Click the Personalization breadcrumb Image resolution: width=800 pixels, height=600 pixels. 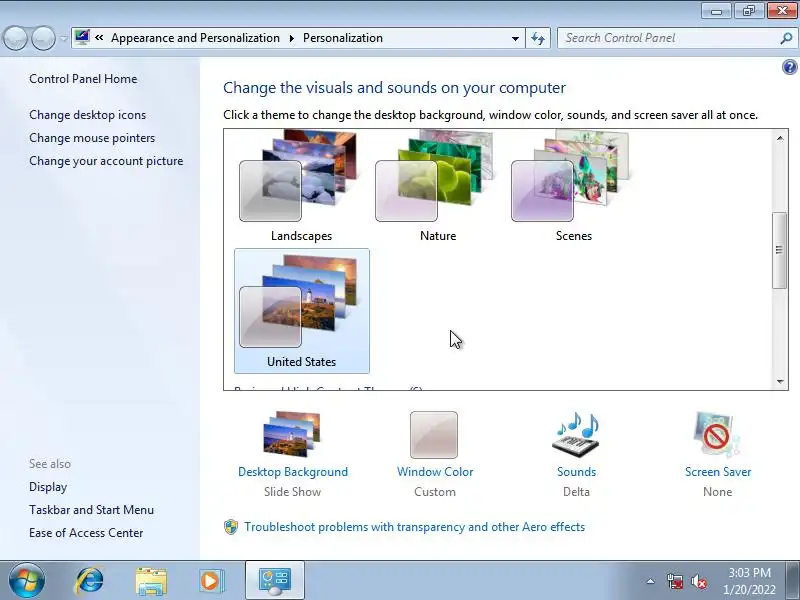[343, 38]
